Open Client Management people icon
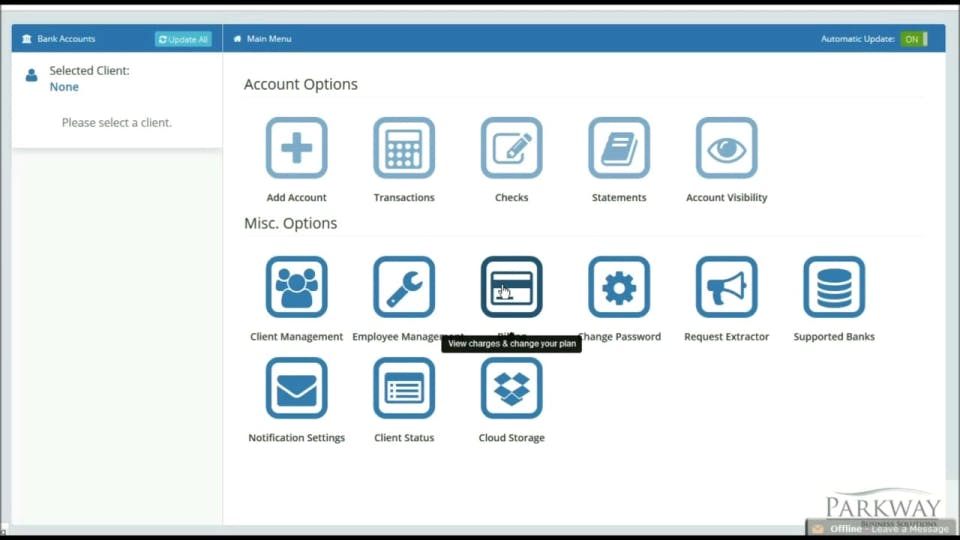The width and height of the screenshot is (960, 540). (296, 287)
